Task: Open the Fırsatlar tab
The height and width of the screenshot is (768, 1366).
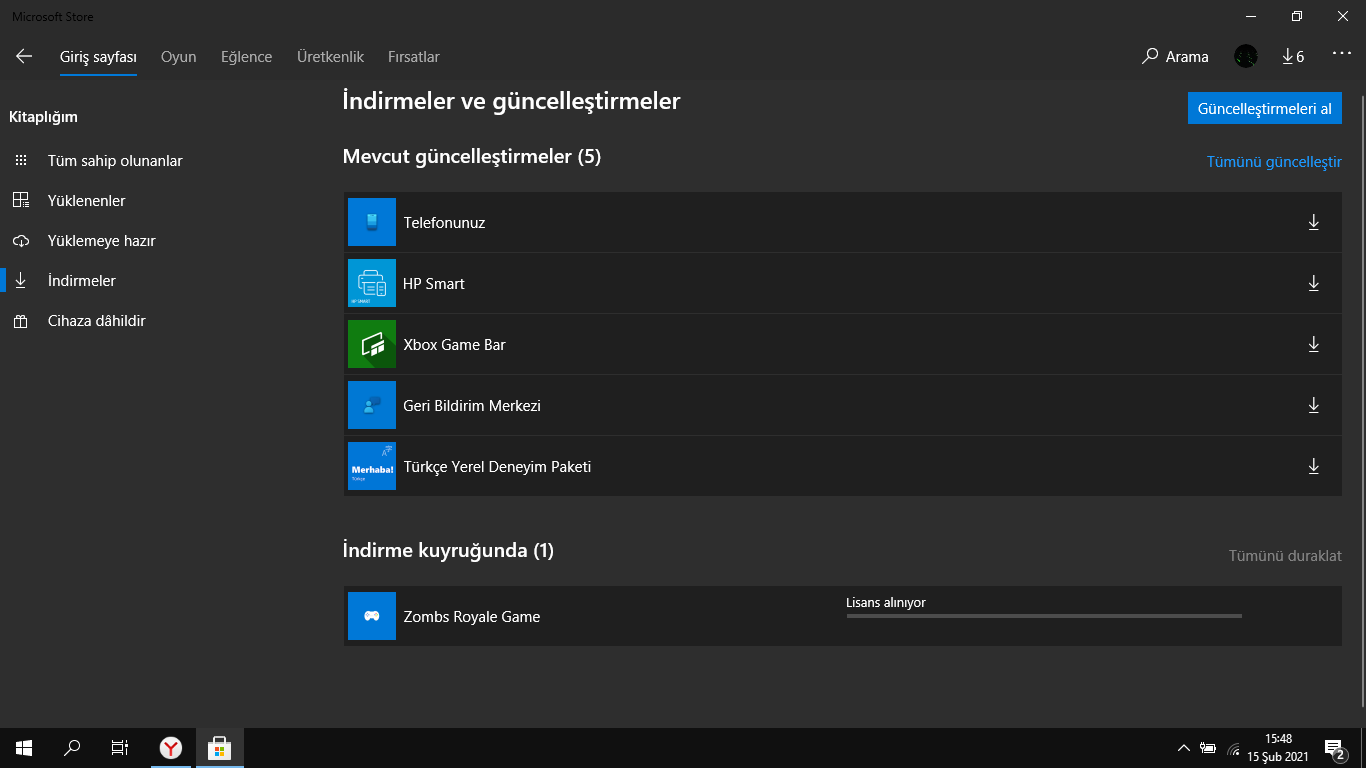Action: [413, 57]
